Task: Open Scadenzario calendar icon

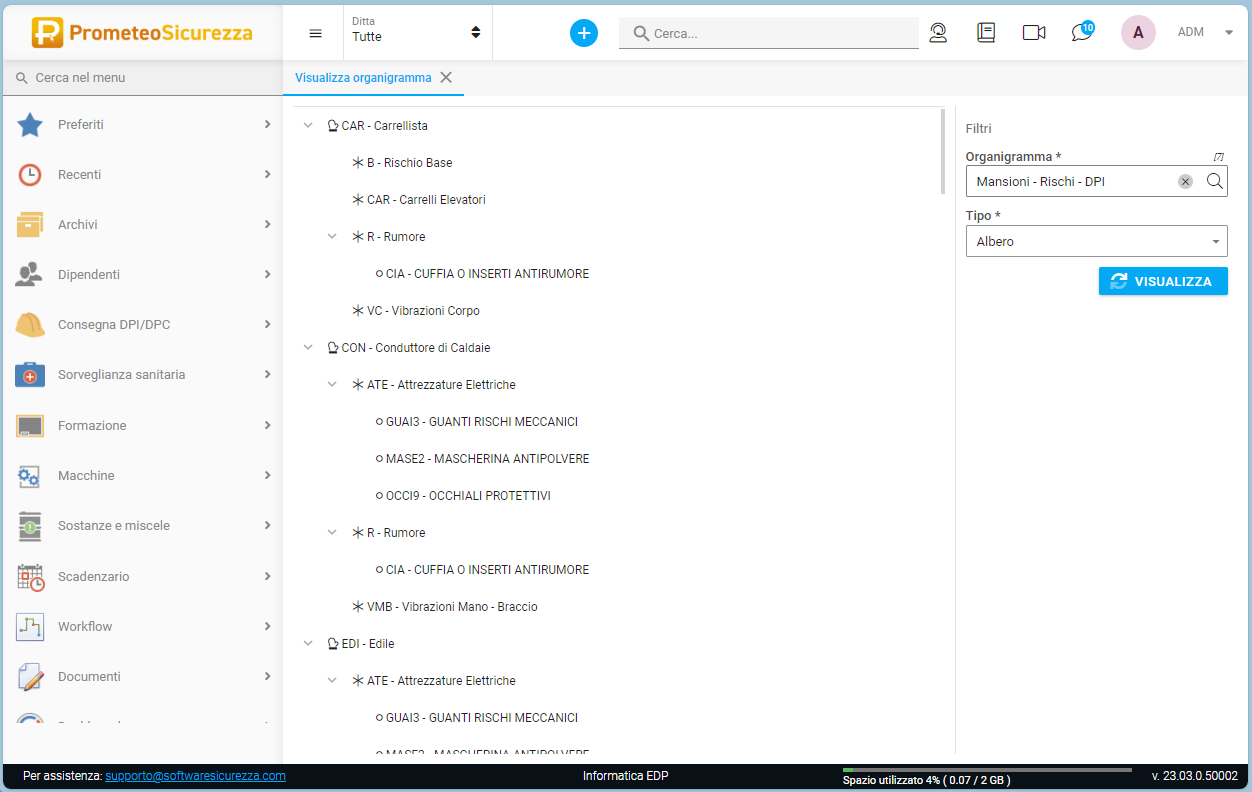Action: click(x=30, y=576)
